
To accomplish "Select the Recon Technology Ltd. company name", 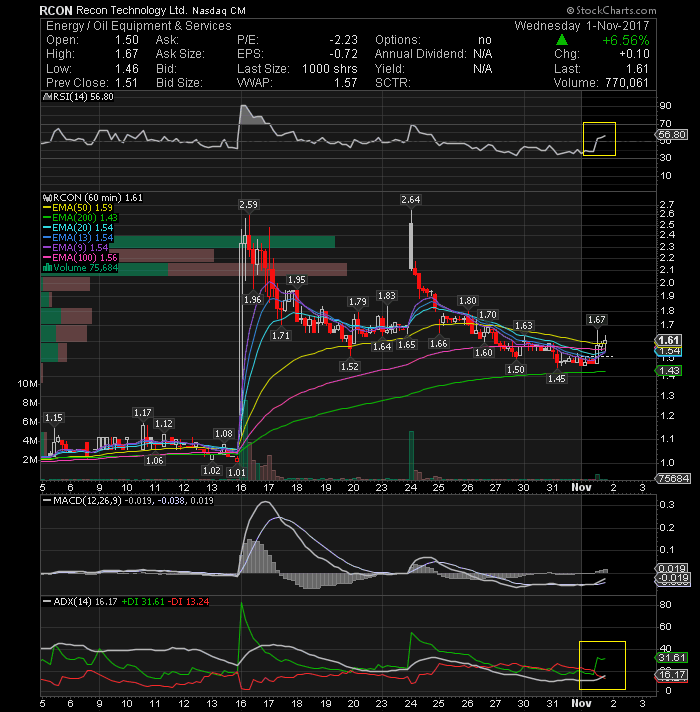I will [x=131, y=10].
